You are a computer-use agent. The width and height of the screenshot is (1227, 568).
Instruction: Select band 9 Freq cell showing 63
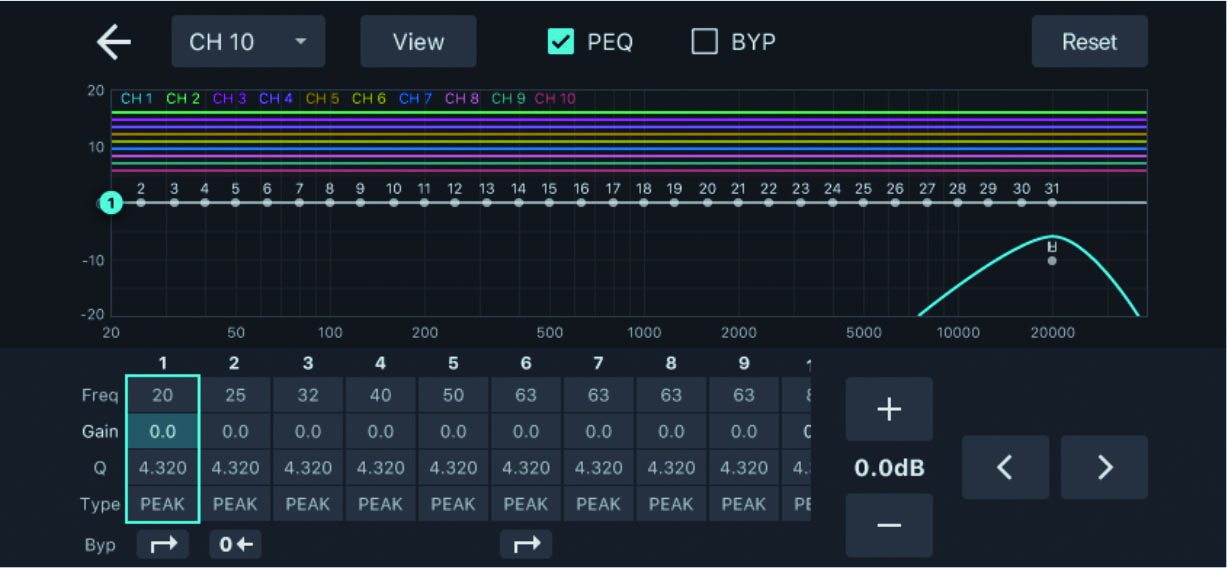point(744,395)
